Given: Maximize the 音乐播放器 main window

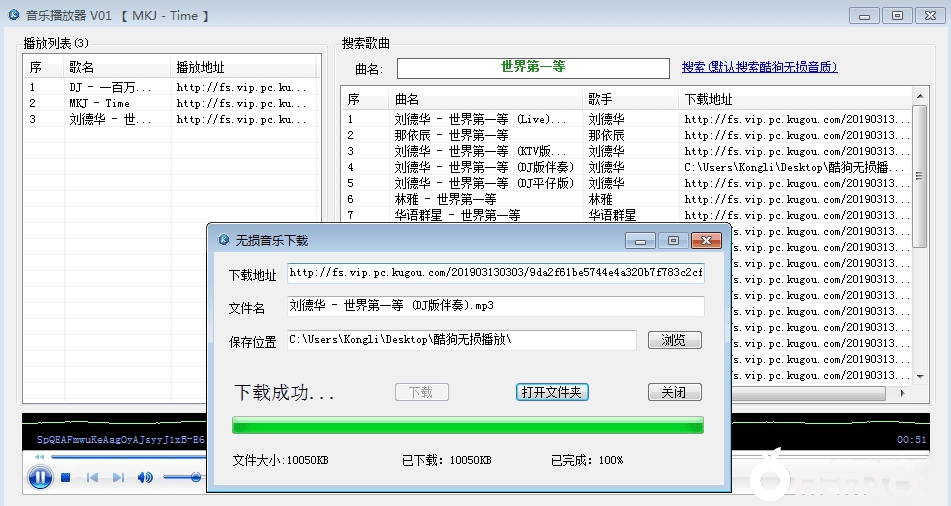Looking at the screenshot, I should (x=897, y=16).
